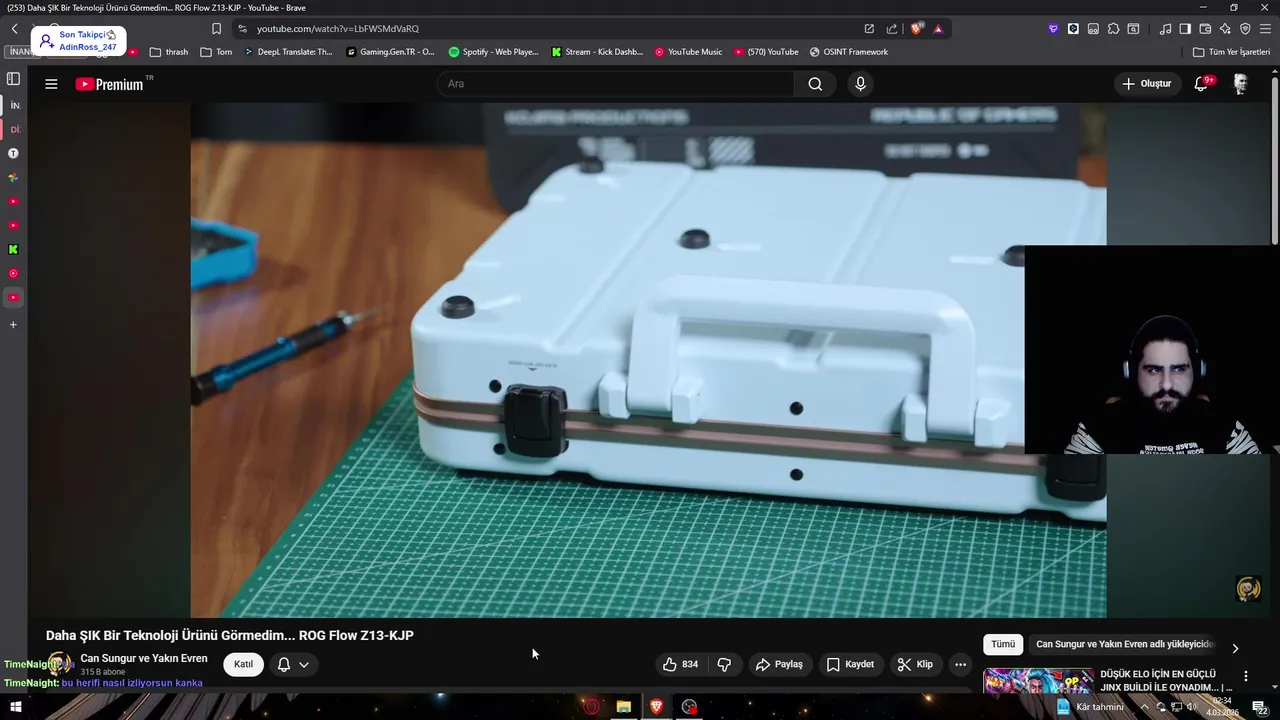Open the media control music note icon
The height and width of the screenshot is (720, 1280).
1165,29
